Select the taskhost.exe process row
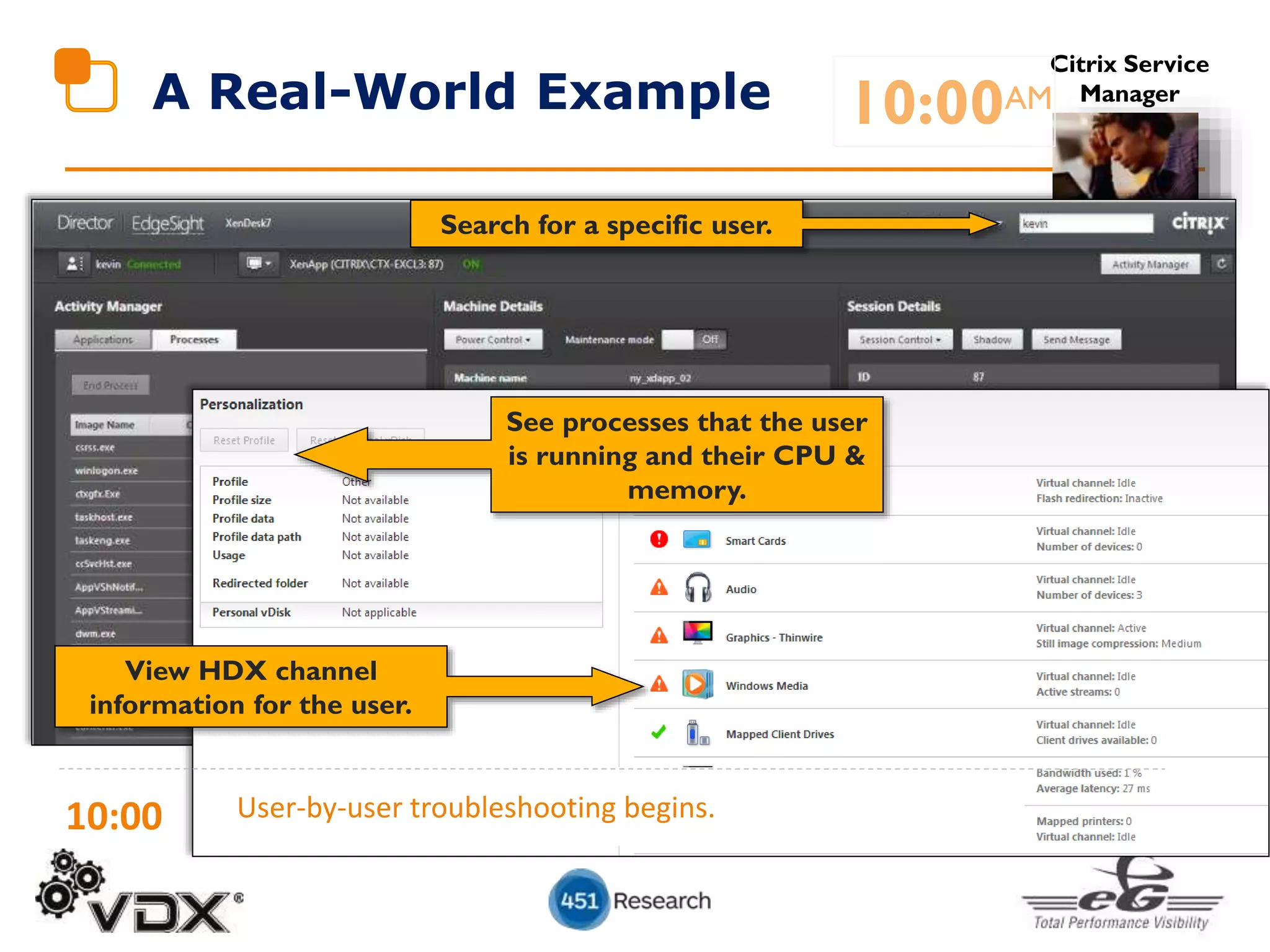The image size is (1270, 952). coord(131,517)
